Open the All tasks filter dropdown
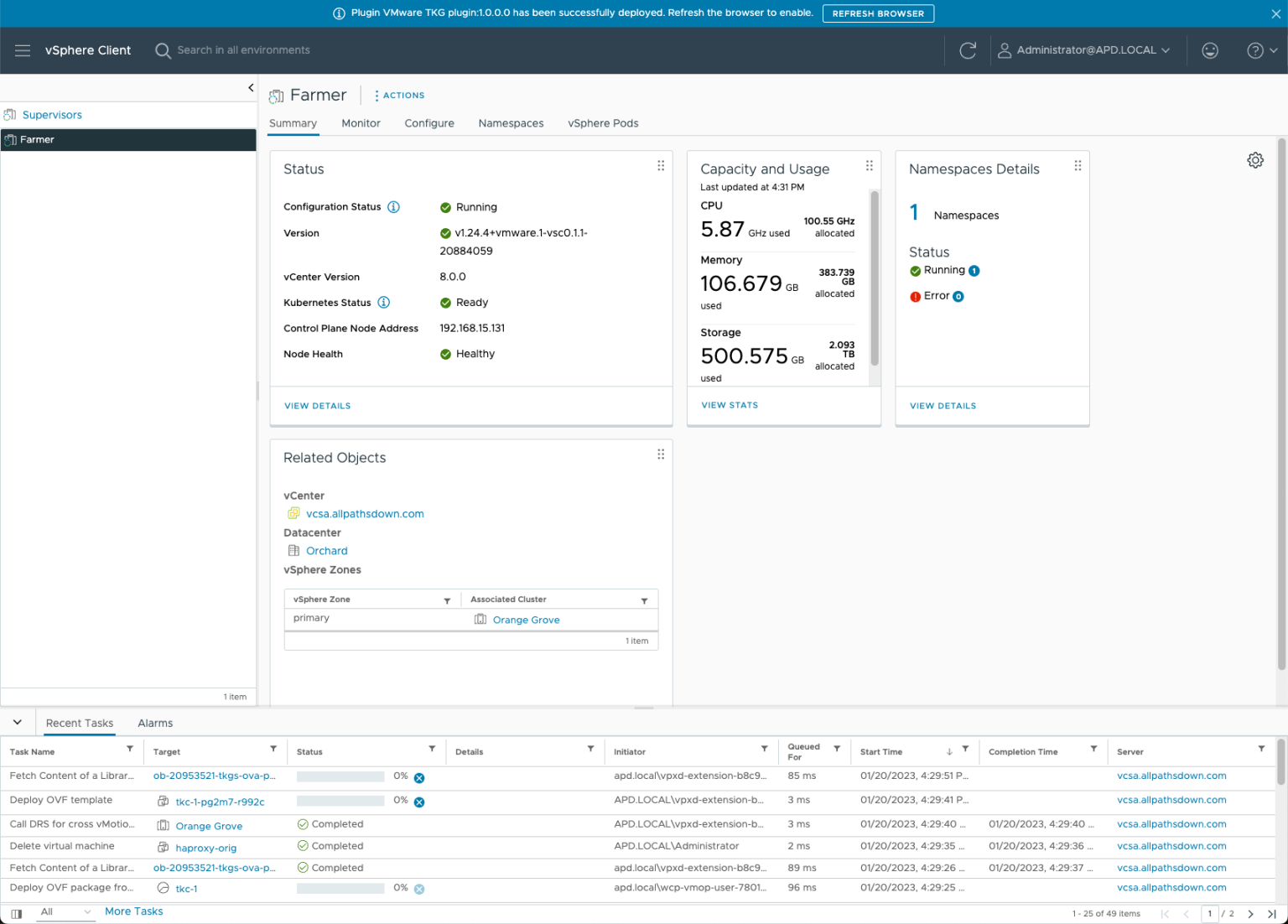This screenshot has height=924, width=1288. click(x=65, y=912)
